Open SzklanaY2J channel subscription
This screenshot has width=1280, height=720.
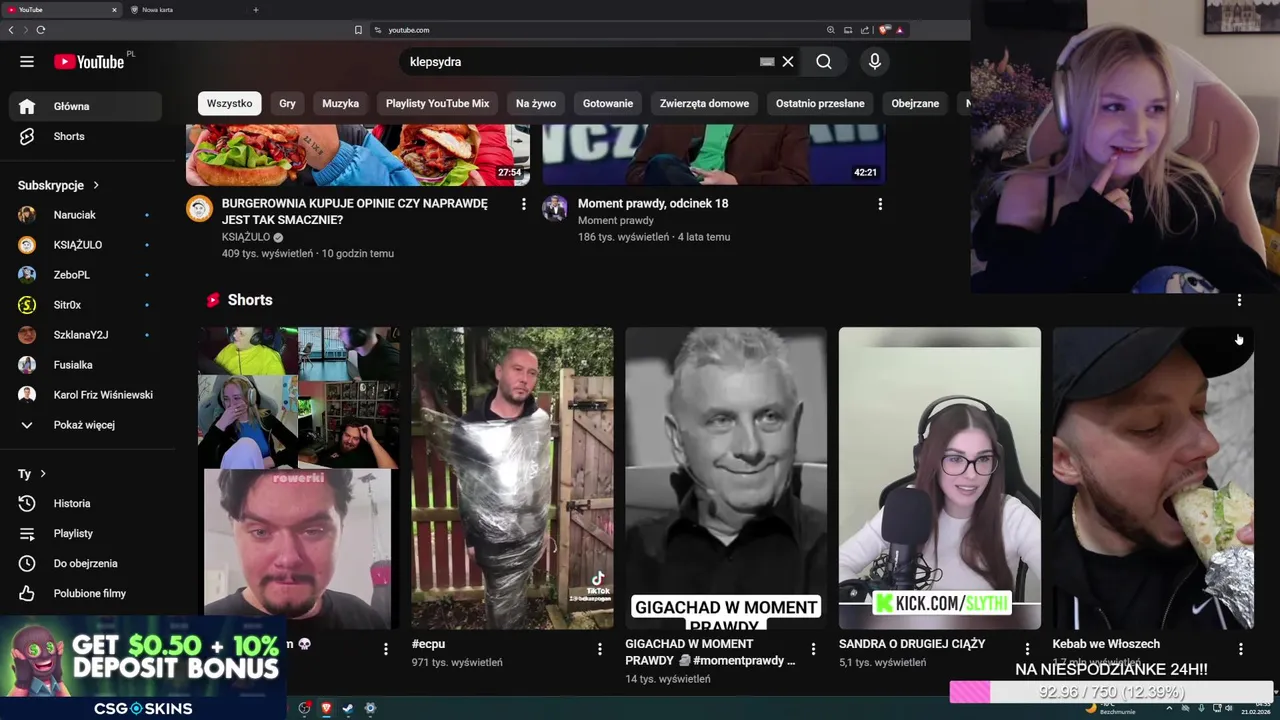(x=85, y=335)
